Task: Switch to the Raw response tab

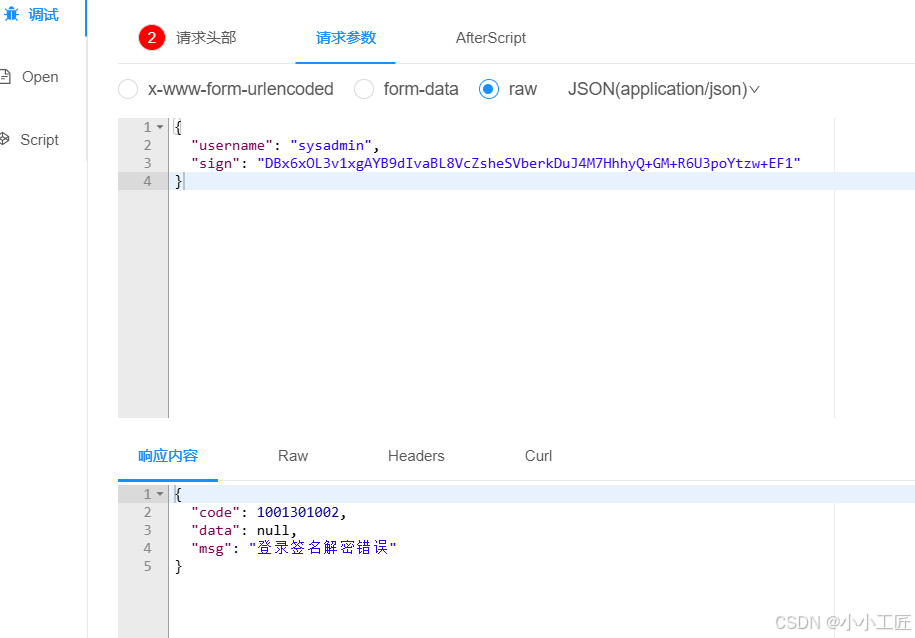Action: 293,456
